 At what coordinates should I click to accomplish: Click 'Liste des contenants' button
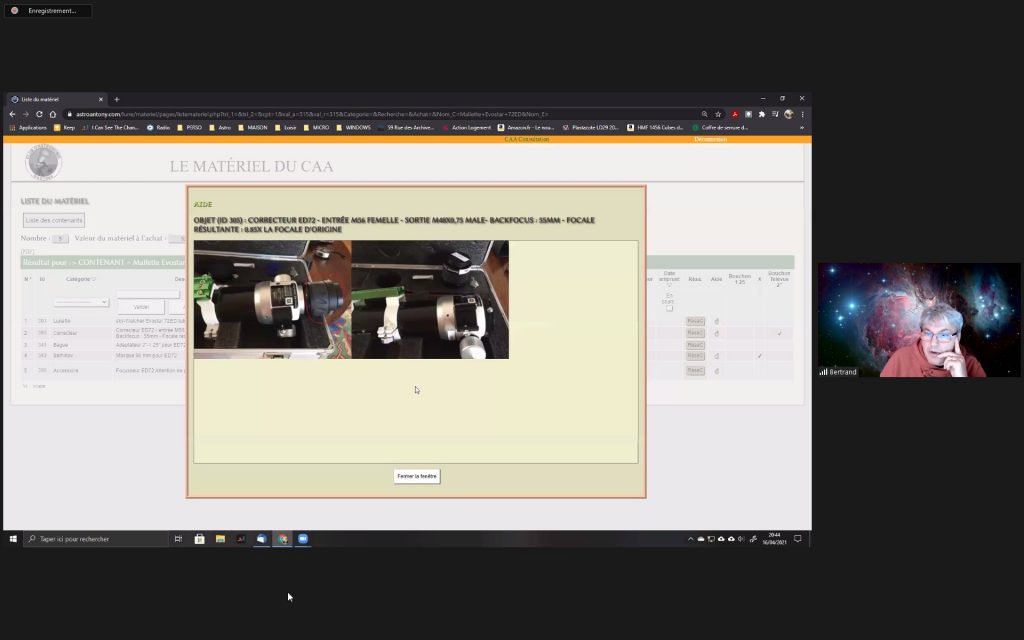(54, 221)
